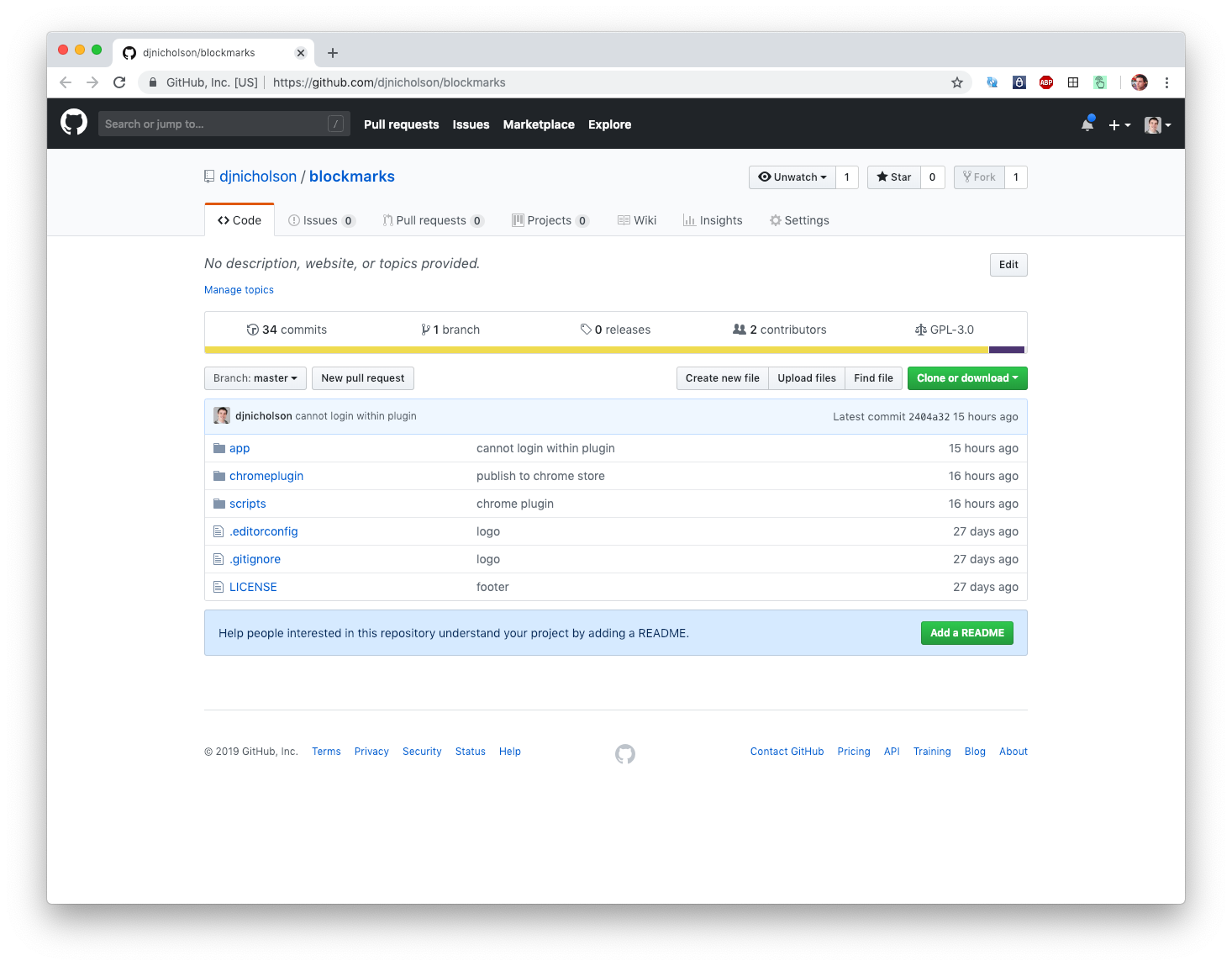Click the purple language bar segment
This screenshot has width=1232, height=966.
click(x=1007, y=350)
